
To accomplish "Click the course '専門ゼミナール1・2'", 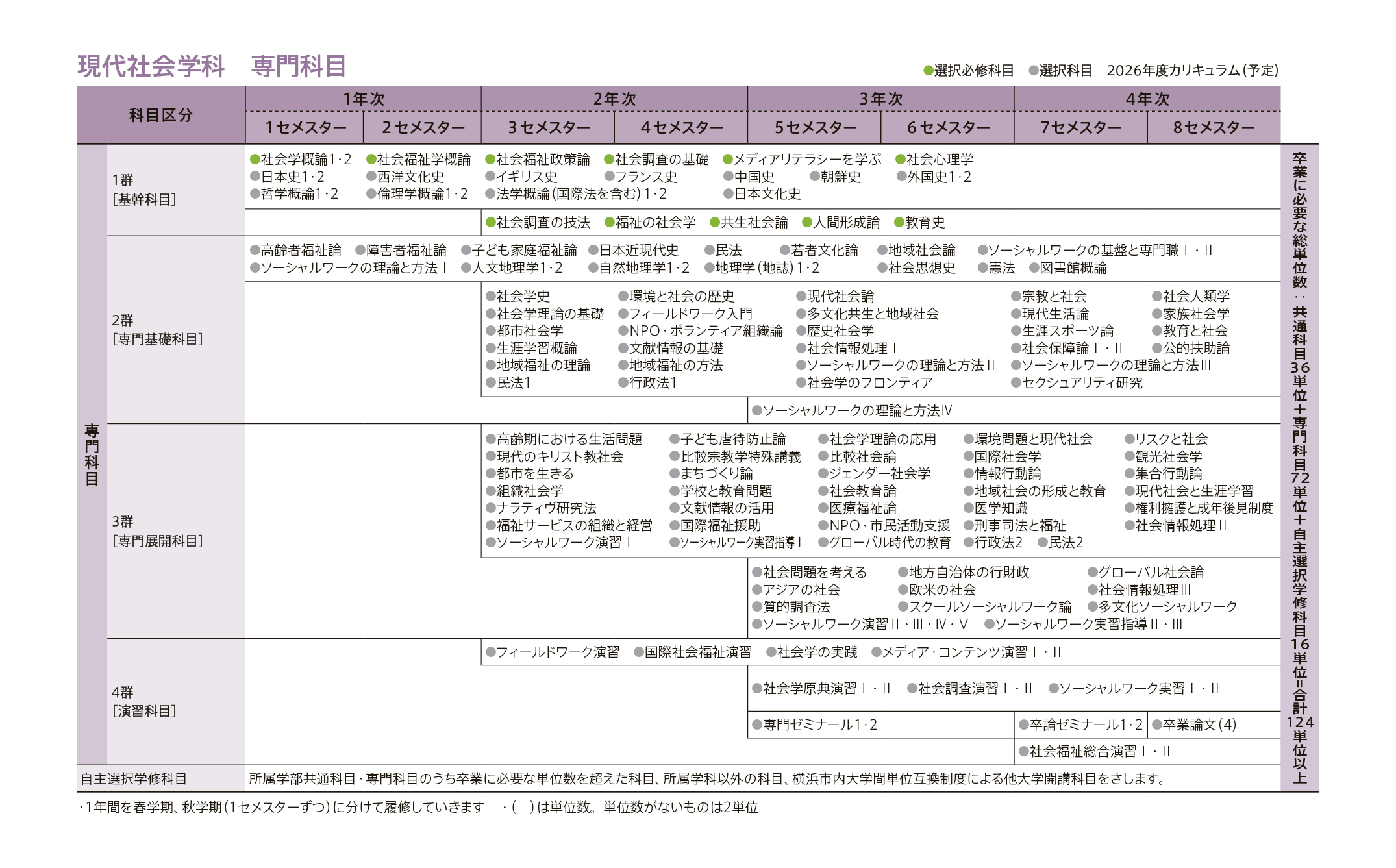I will (x=815, y=725).
